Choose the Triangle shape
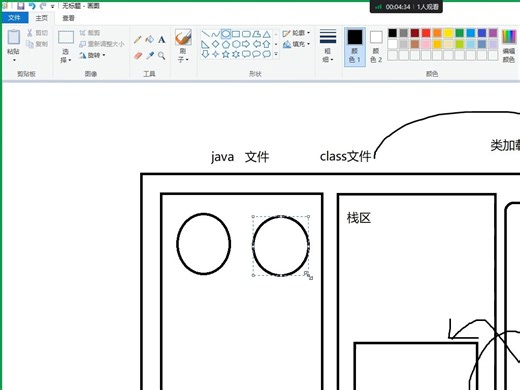Image resolution: width=520 pixels, height=390 pixels. click(x=266, y=34)
